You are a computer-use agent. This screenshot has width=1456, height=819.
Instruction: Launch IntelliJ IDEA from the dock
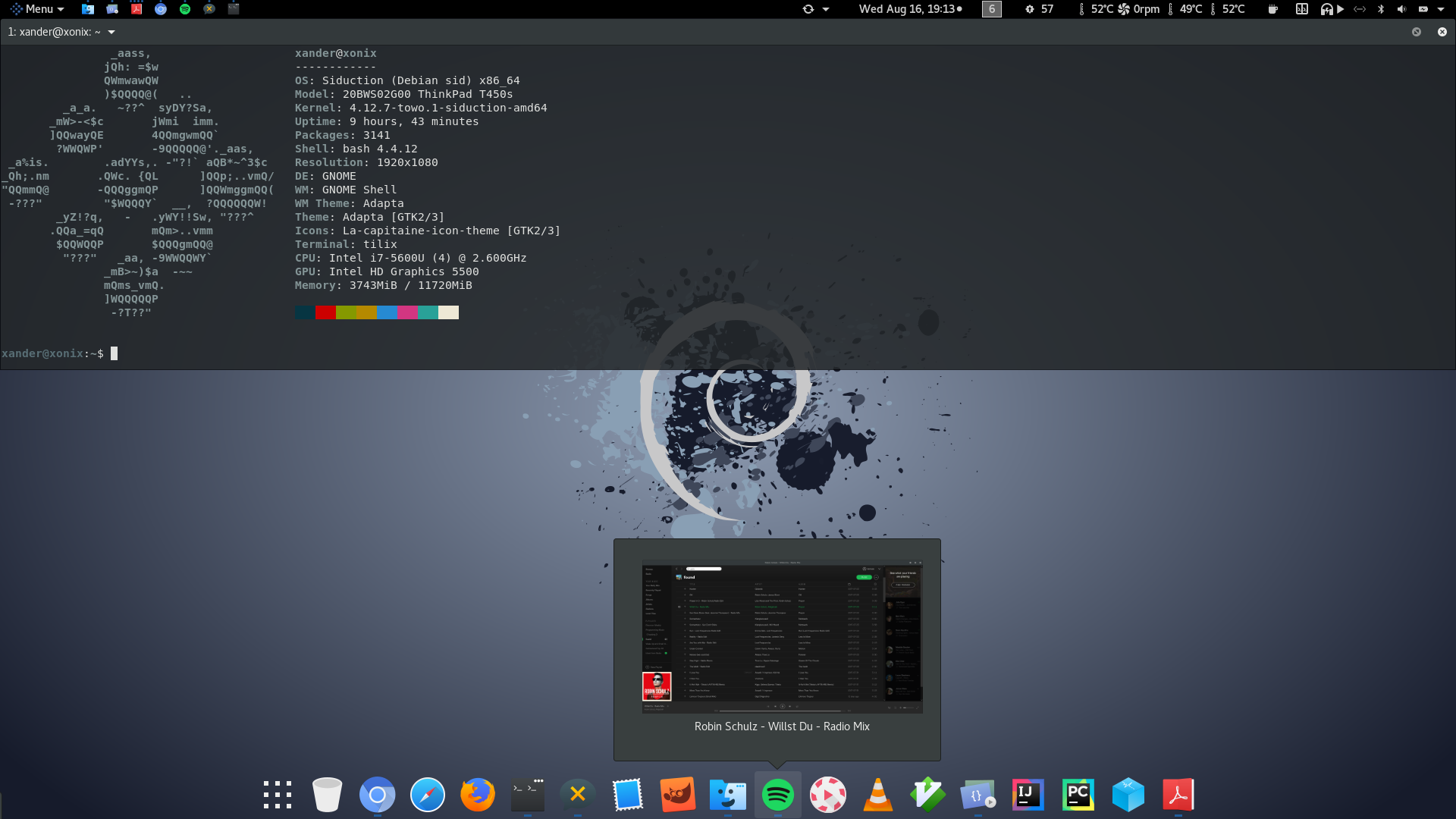1028,795
